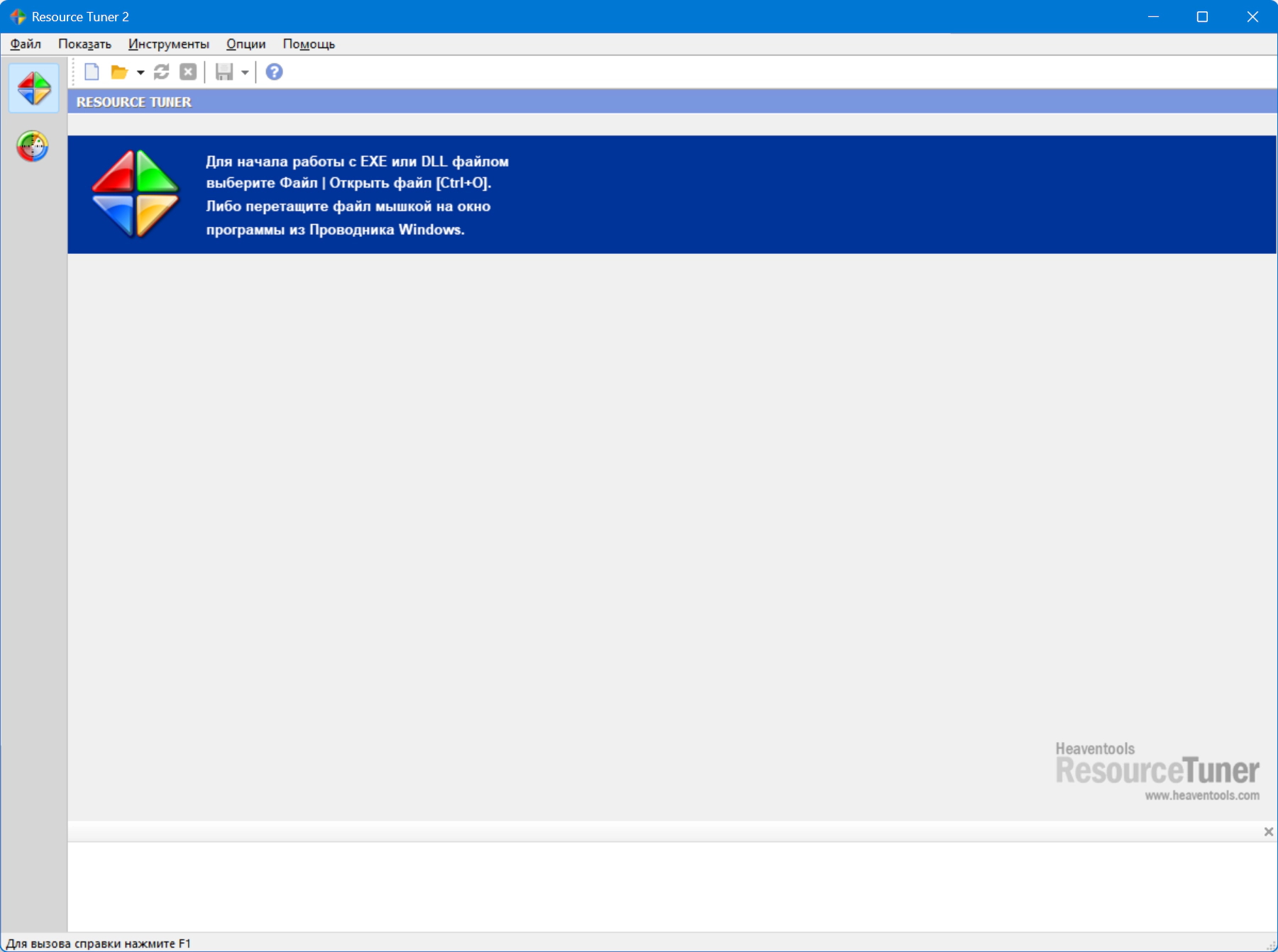Open help with the blue question mark icon

(274, 72)
